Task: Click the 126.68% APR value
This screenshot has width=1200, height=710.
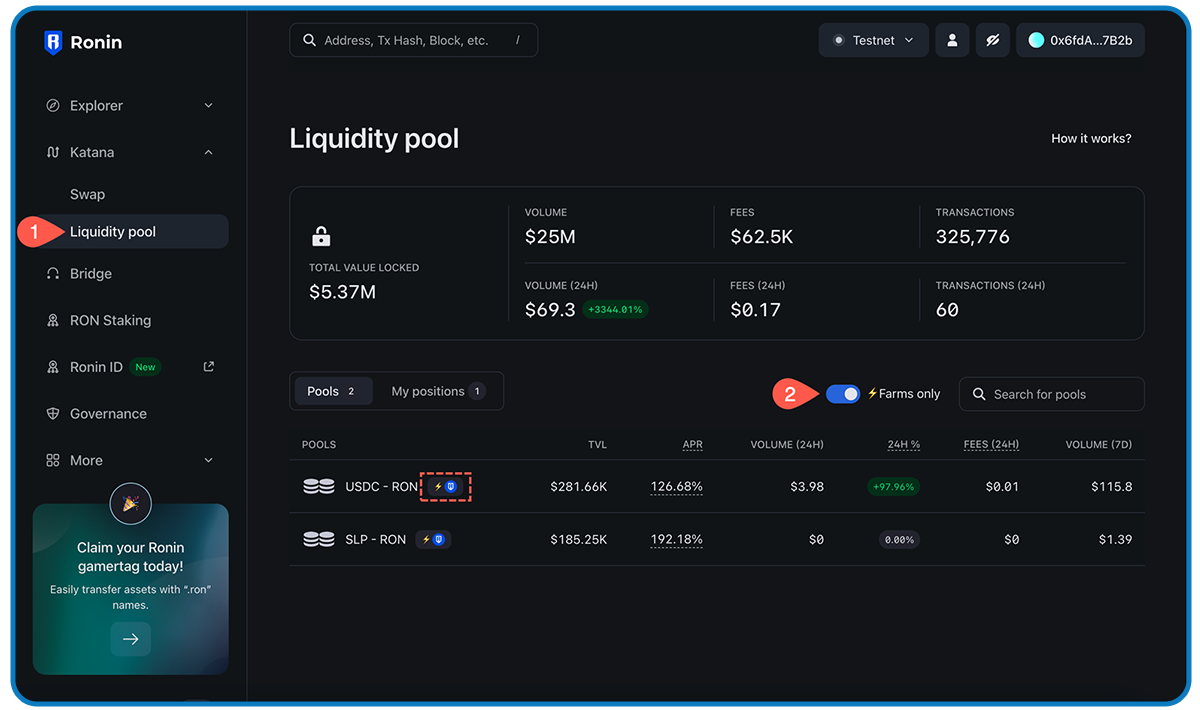Action: pos(676,487)
